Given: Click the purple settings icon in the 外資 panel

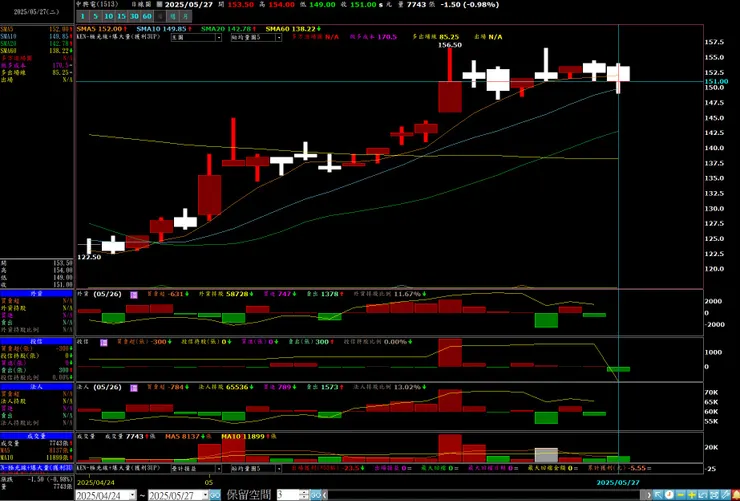Looking at the screenshot, I should click(134, 294).
